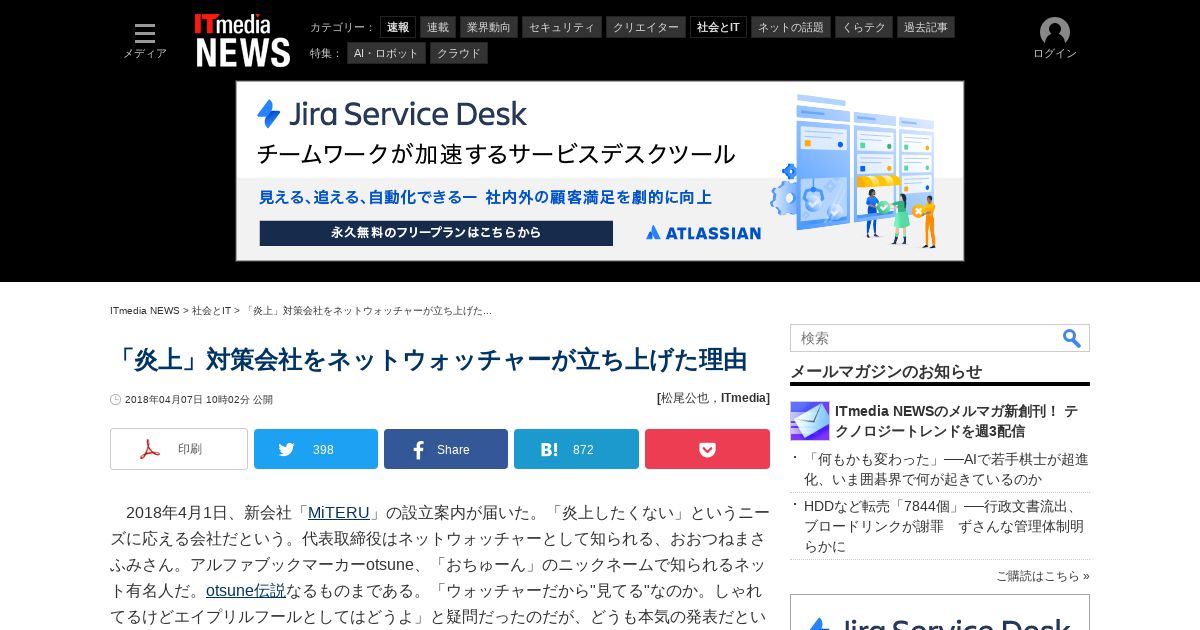Click the search magnifier icon

(1071, 338)
